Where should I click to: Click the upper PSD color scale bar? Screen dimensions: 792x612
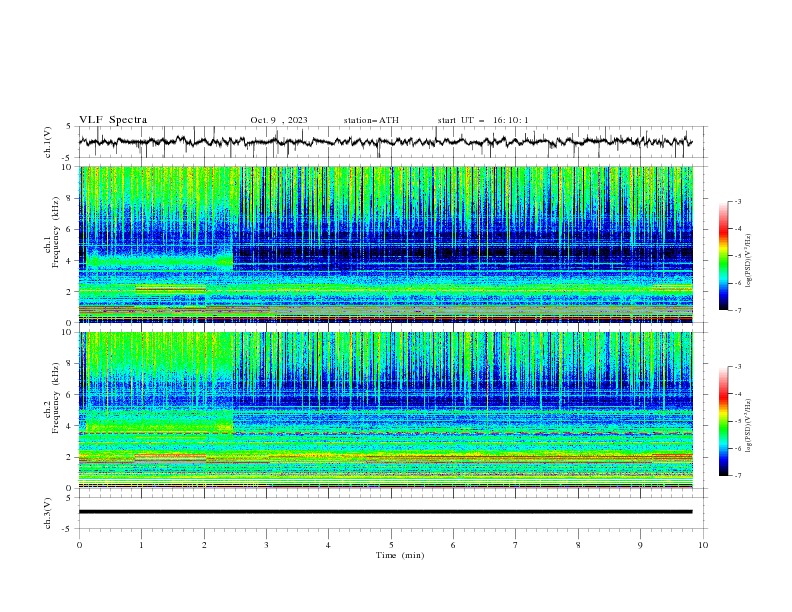pyautogui.click(x=724, y=256)
